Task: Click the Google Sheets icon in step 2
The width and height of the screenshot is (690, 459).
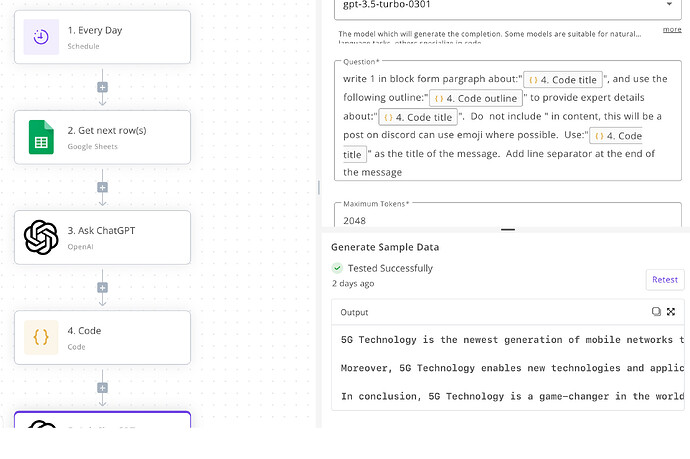Action: 41,137
